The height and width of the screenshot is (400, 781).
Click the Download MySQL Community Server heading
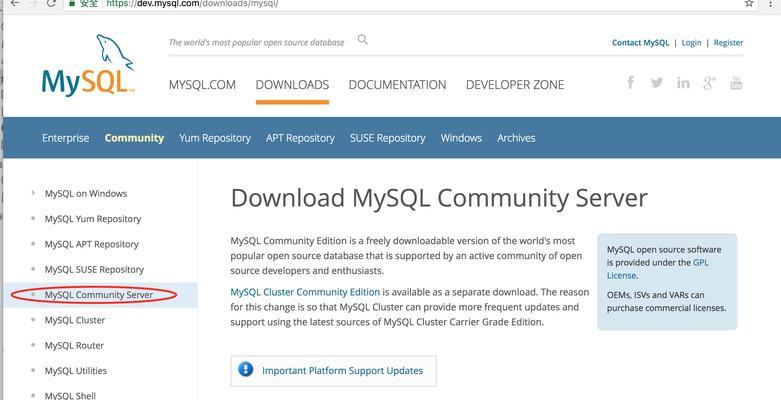(439, 198)
